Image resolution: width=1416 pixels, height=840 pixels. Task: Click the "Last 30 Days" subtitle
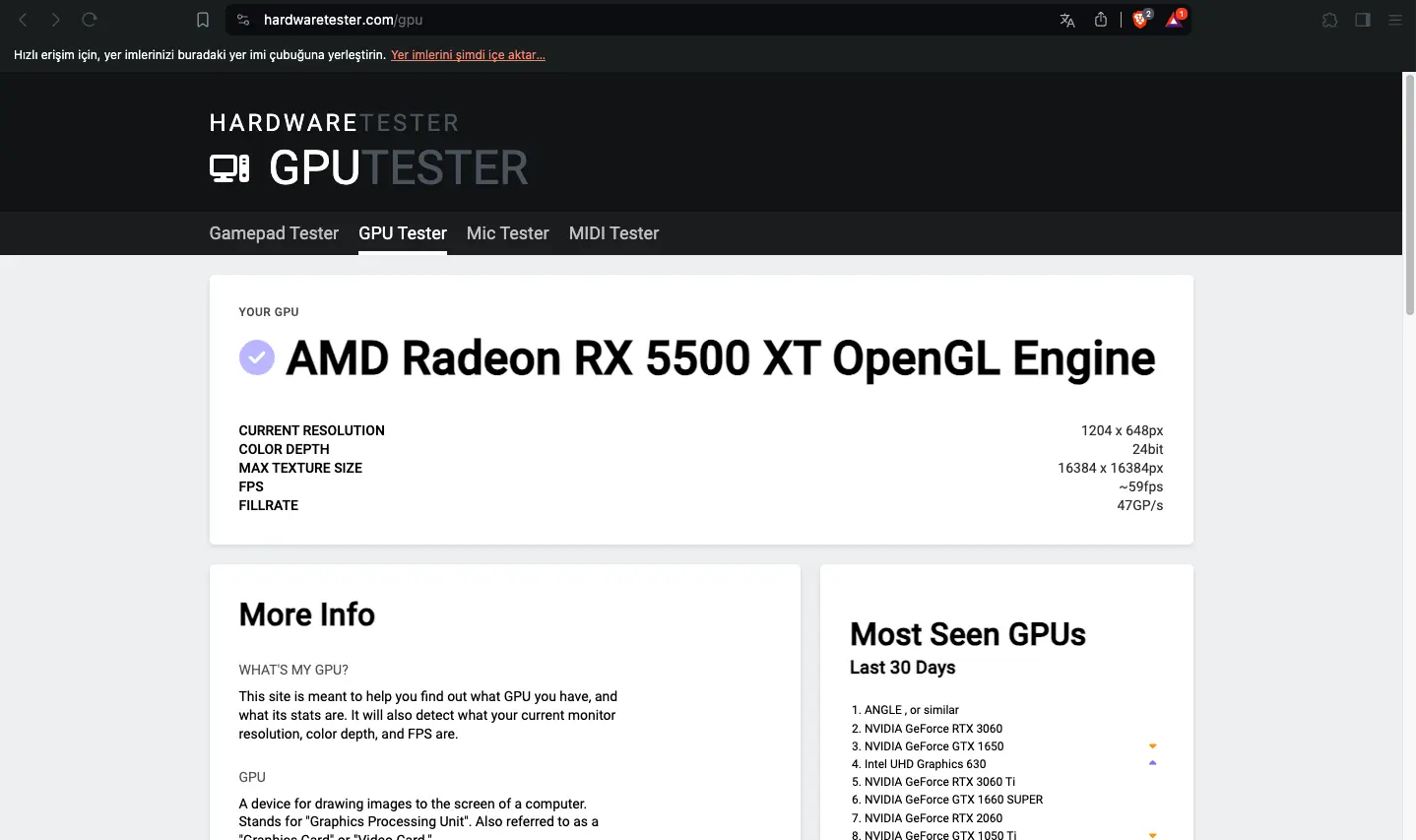tap(903, 668)
